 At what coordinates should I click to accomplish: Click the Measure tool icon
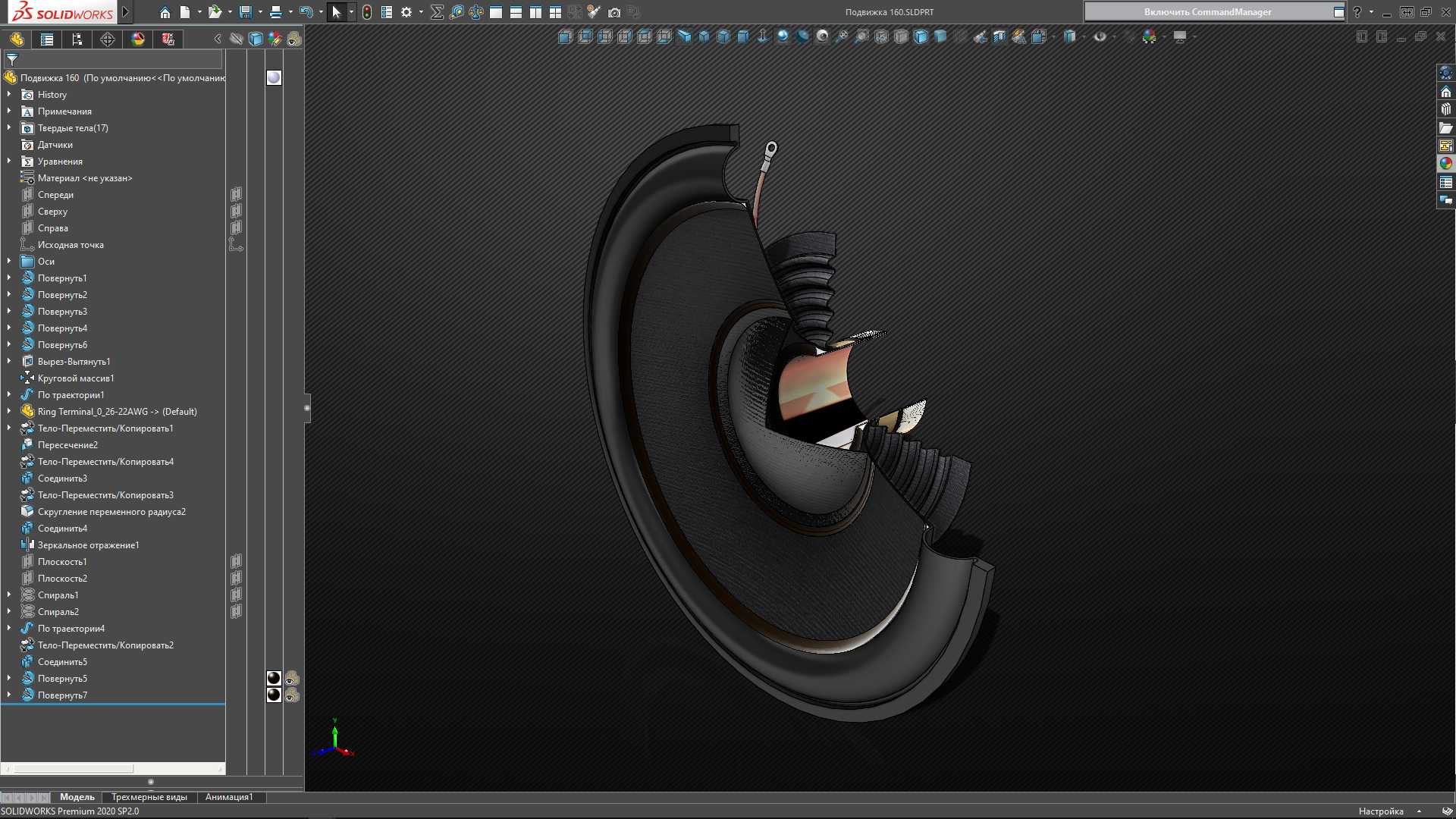[457, 12]
